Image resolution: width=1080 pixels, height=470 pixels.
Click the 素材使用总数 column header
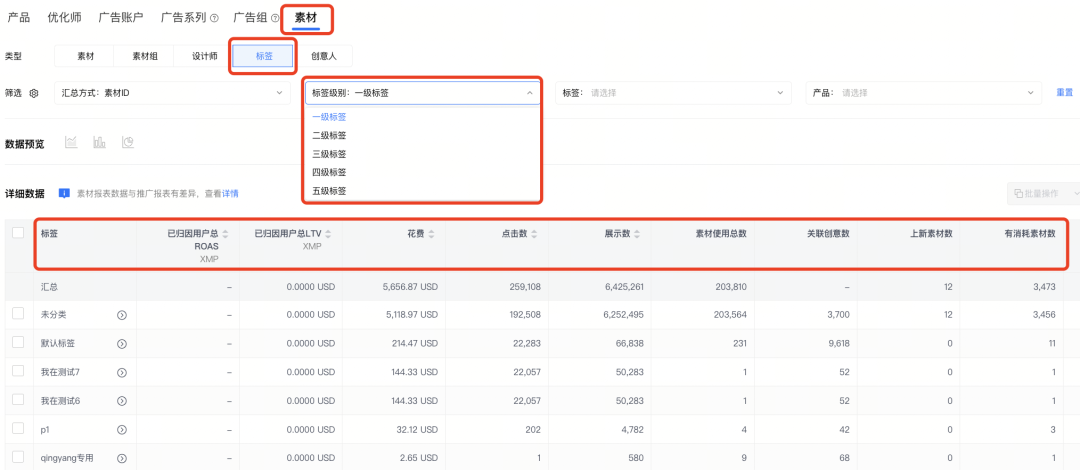coord(720,234)
